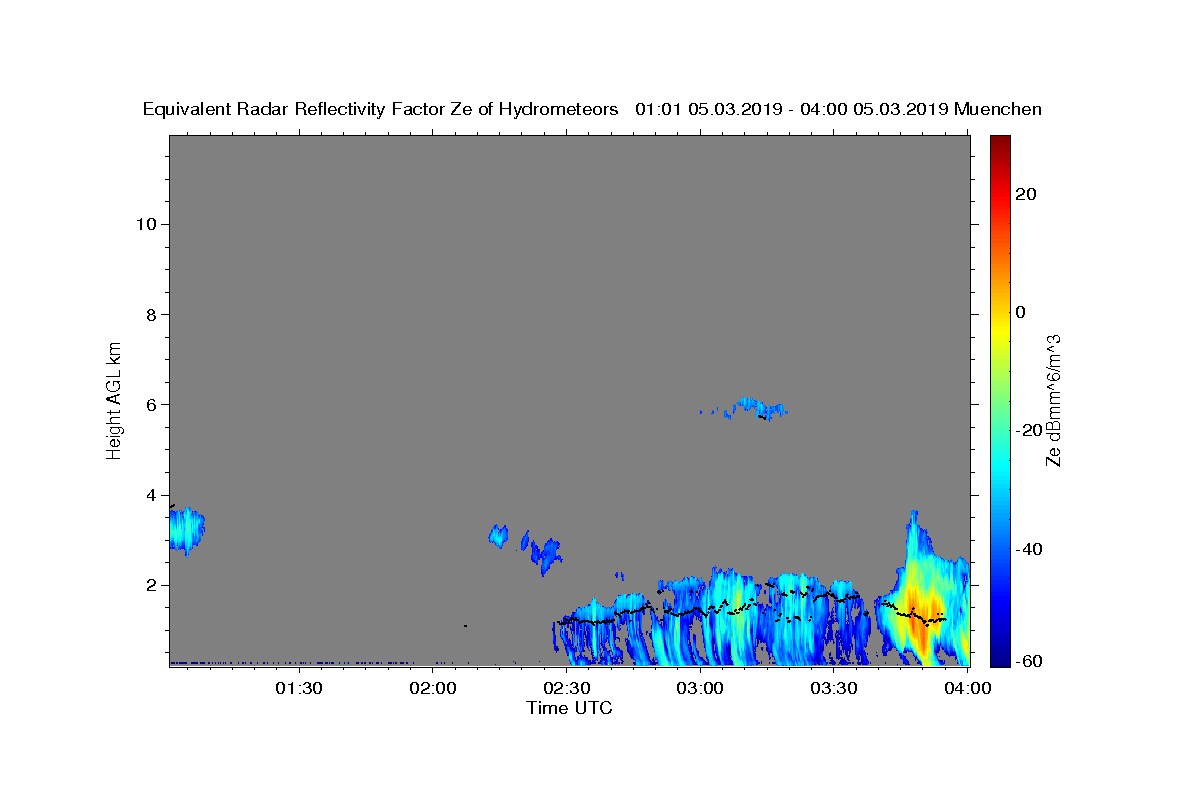Click the 'Height AGL km' axis label
This screenshot has width=1200, height=800.
(x=115, y=399)
